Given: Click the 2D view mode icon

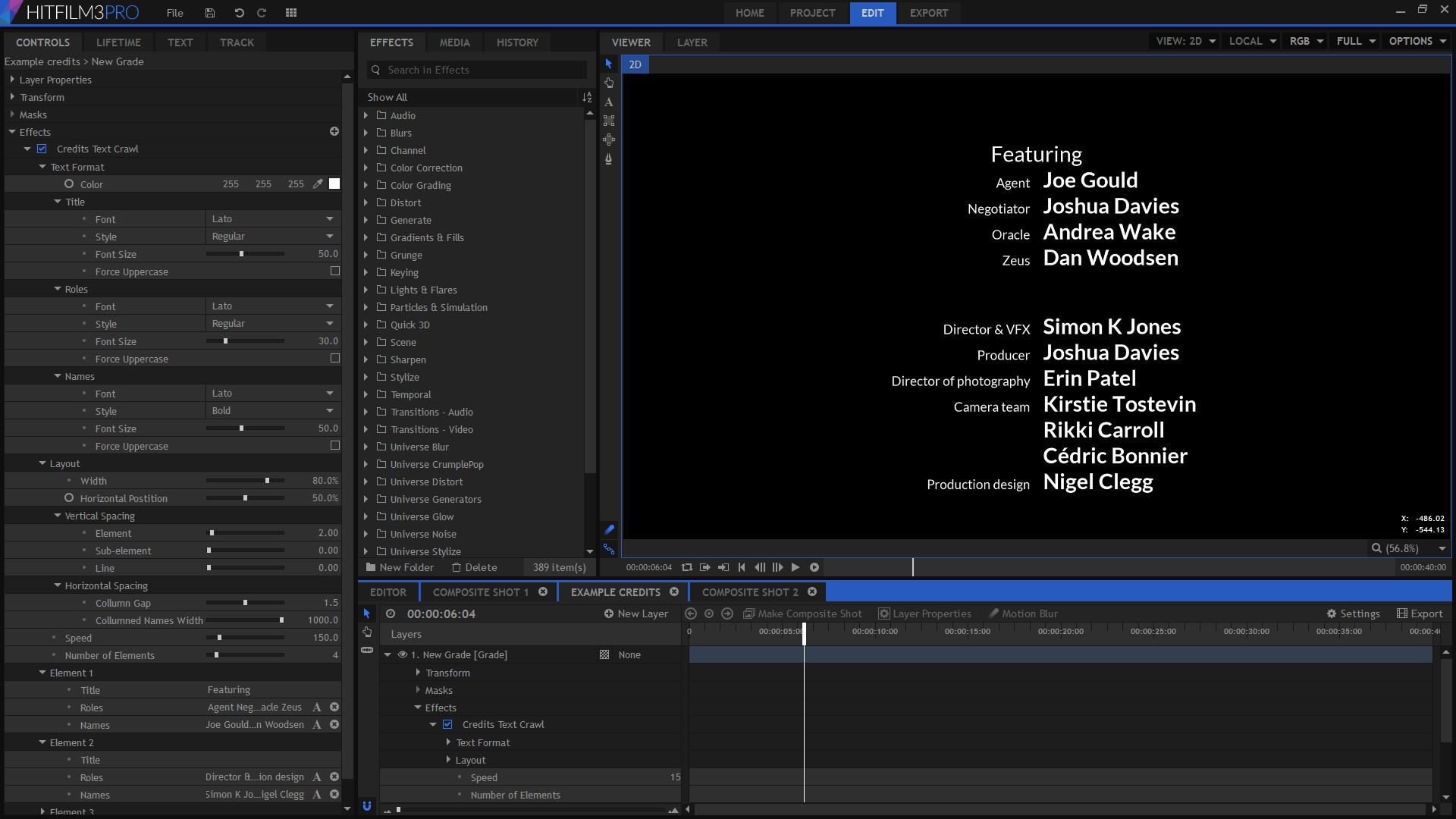Looking at the screenshot, I should point(635,64).
